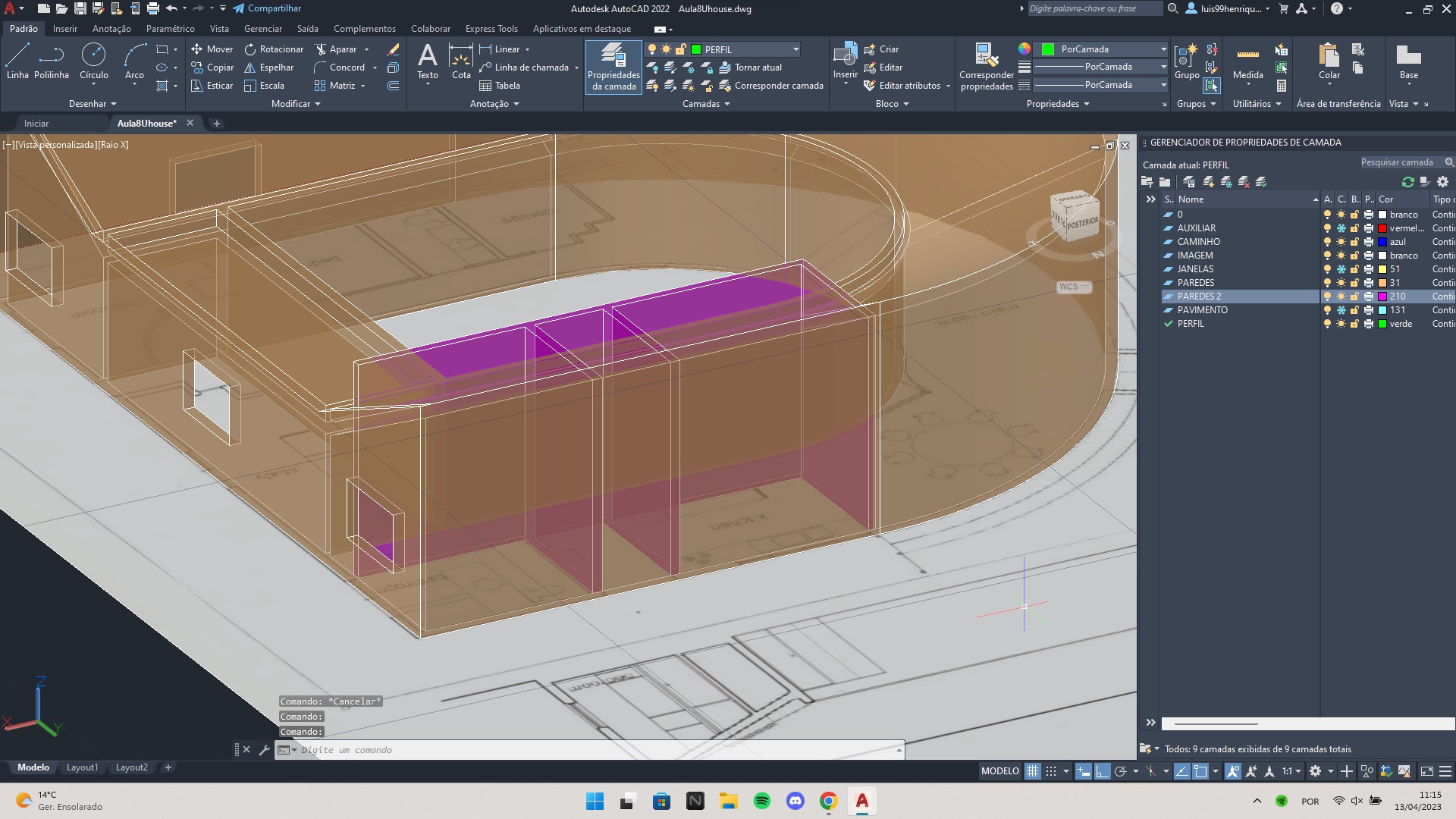
Task: Open the Inserir ribbon tab
Action: coord(65,29)
